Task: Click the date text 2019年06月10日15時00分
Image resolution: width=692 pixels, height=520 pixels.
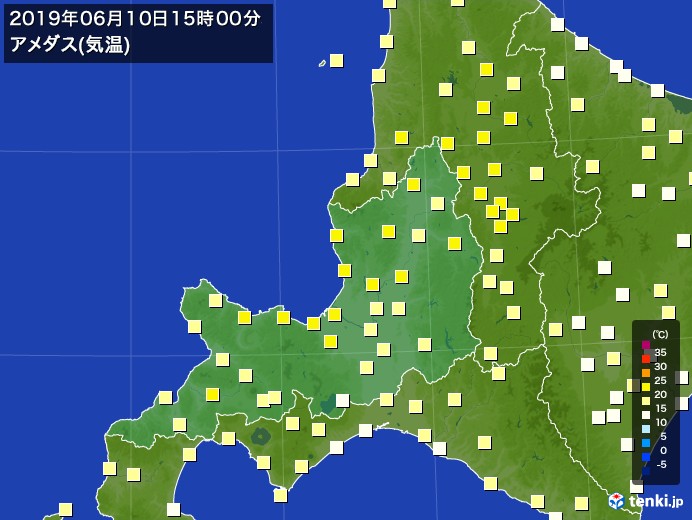Action: coord(135,19)
